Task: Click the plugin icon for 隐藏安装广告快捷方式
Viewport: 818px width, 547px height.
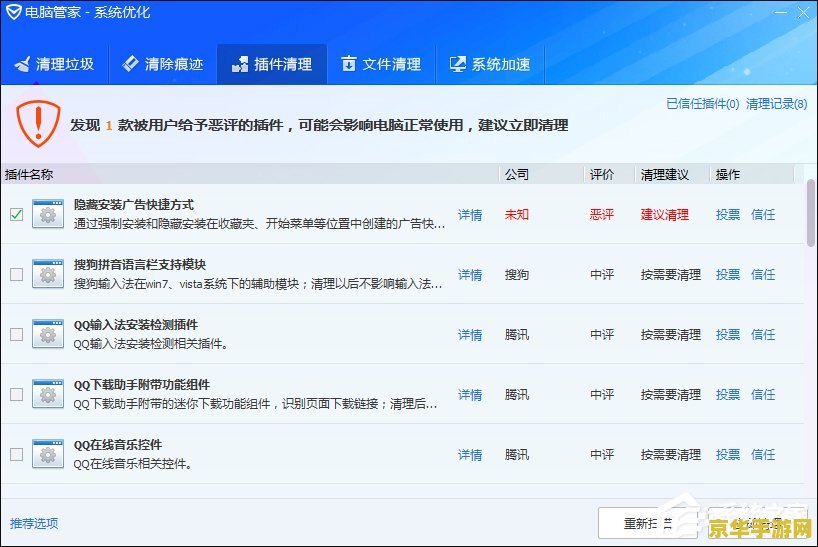Action: [x=48, y=214]
